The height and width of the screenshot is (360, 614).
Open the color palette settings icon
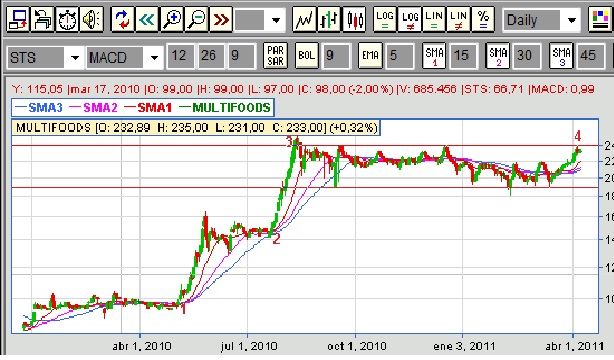point(600,18)
